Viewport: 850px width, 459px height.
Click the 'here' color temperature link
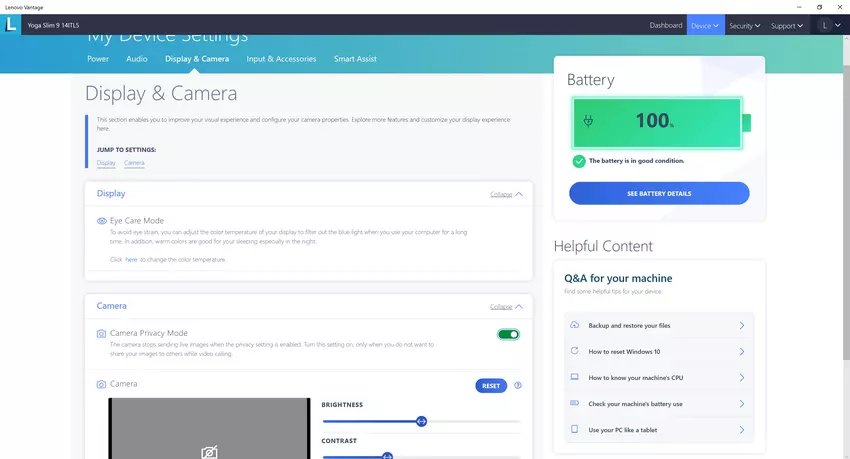pyautogui.click(x=131, y=259)
